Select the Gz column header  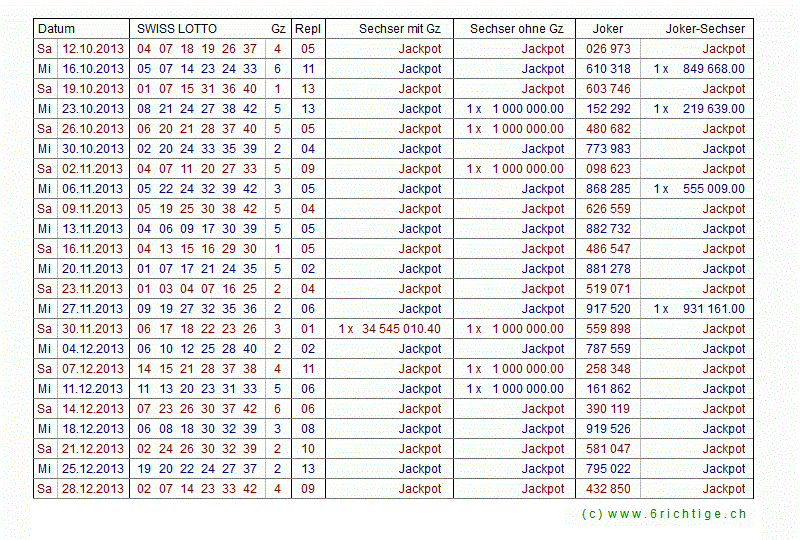[x=278, y=29]
